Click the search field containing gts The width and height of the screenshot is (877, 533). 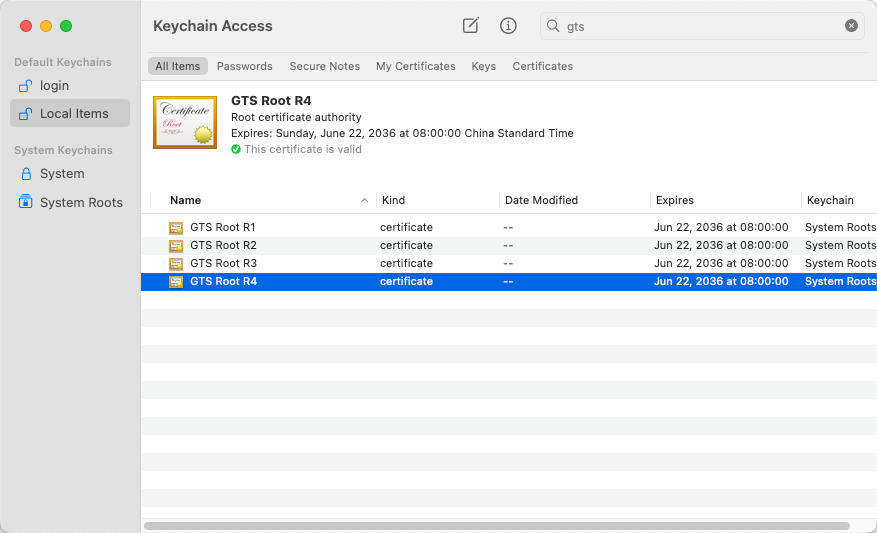pos(700,26)
